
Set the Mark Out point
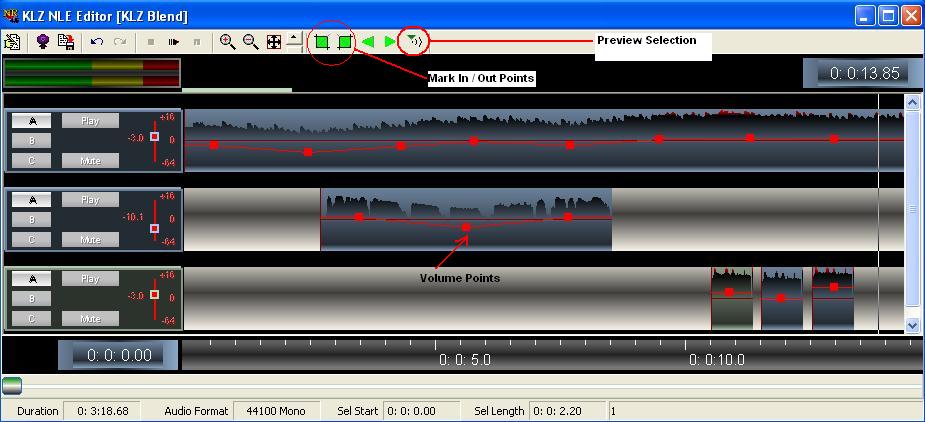[346, 42]
